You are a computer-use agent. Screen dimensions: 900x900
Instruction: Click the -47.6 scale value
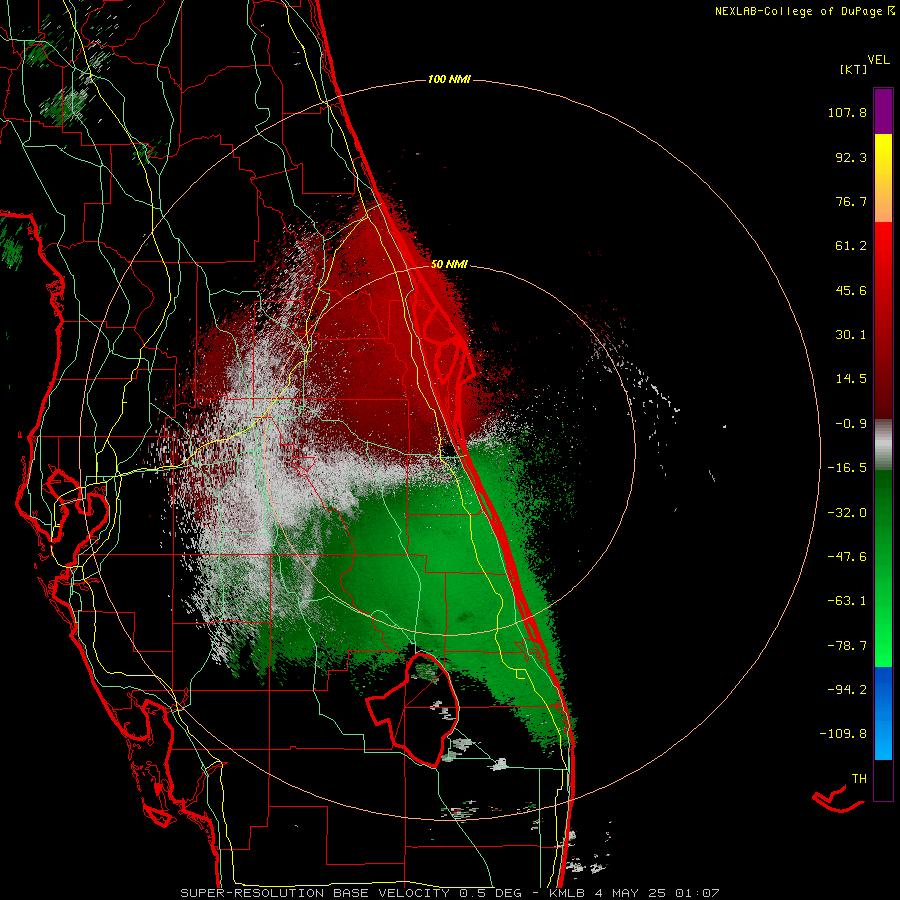[x=847, y=557]
